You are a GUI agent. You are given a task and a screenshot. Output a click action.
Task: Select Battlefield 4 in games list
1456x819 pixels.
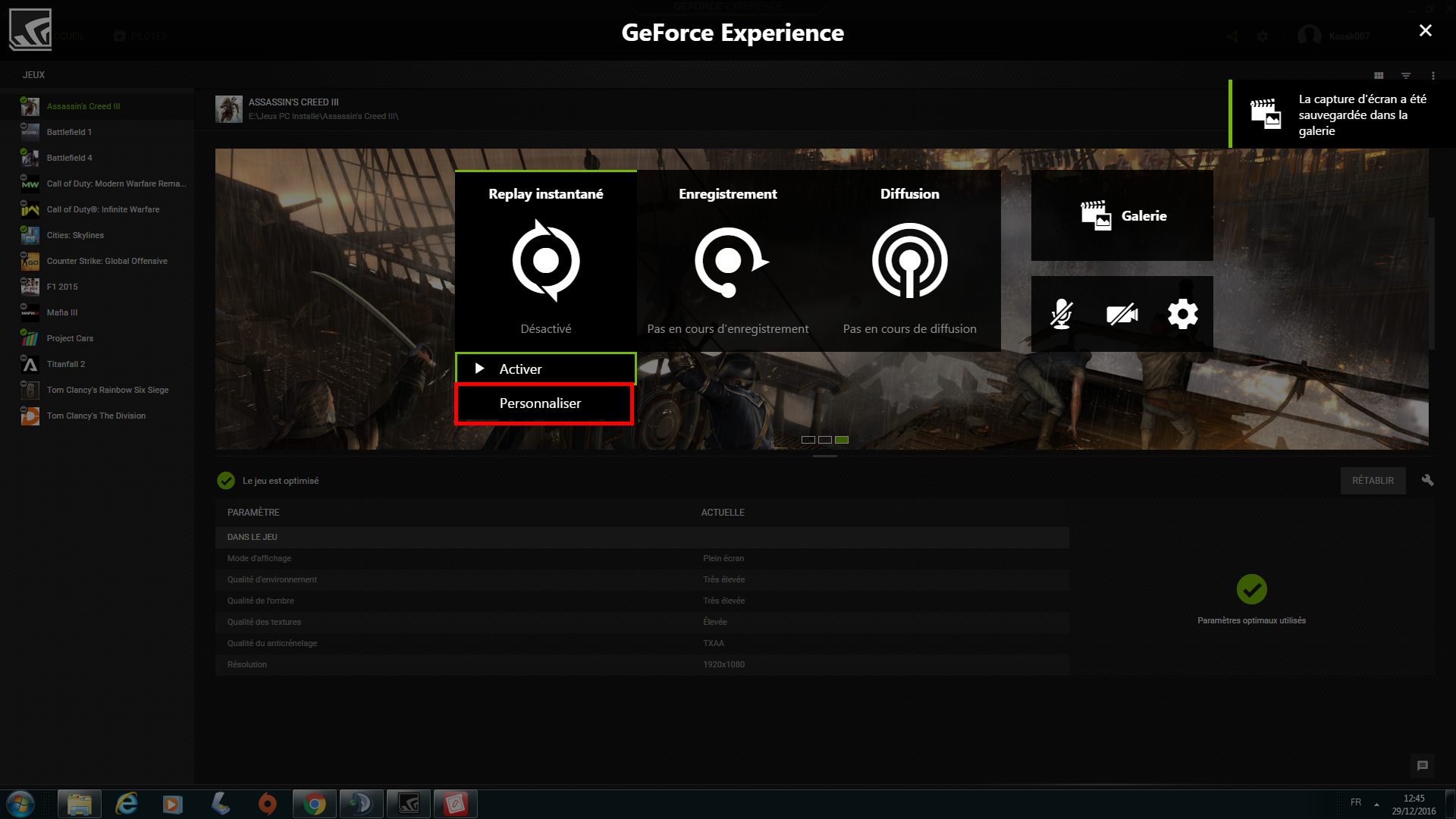(x=69, y=158)
